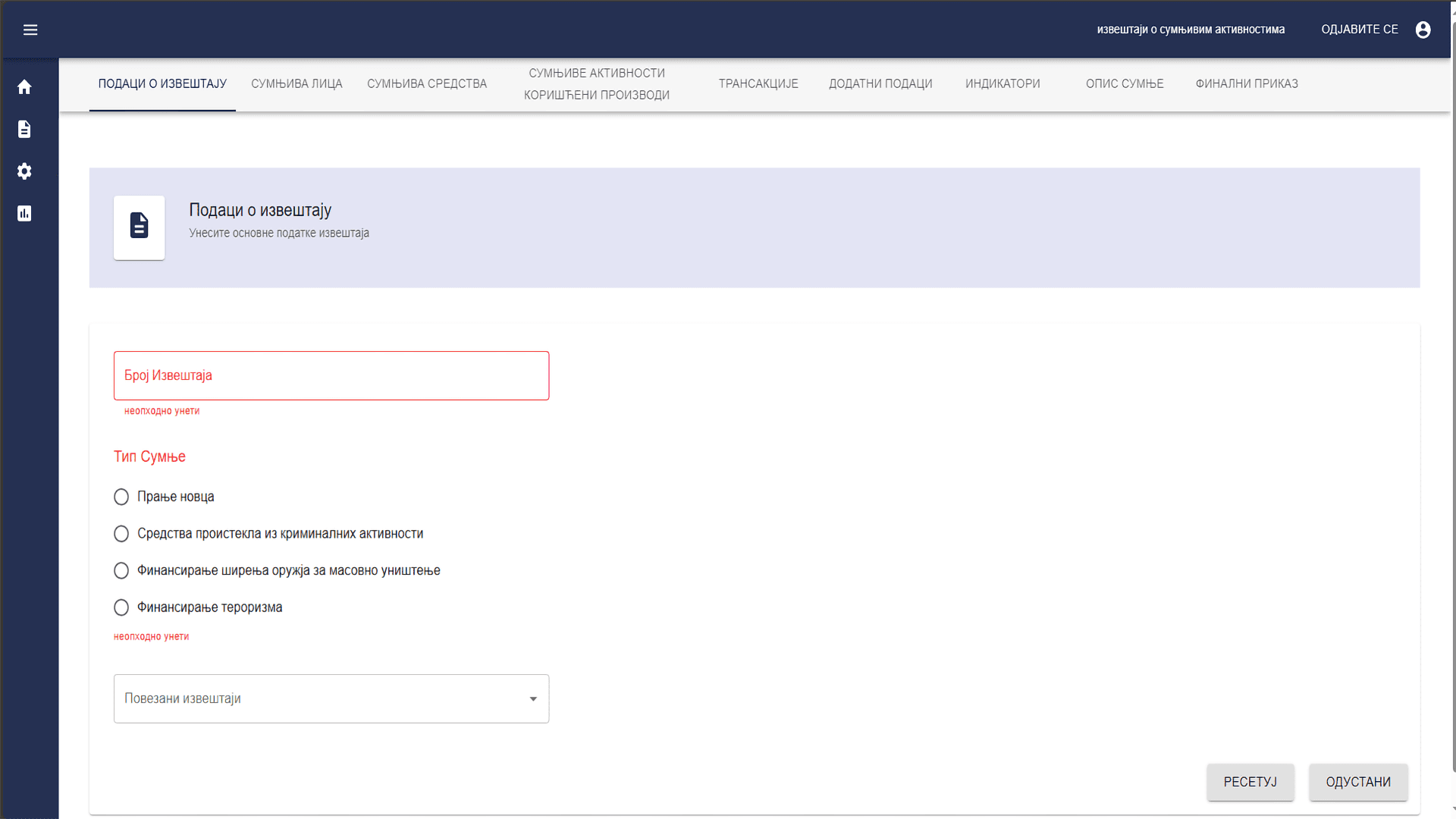Open the hamburger menu icon
The width and height of the screenshot is (1456, 819).
(30, 30)
